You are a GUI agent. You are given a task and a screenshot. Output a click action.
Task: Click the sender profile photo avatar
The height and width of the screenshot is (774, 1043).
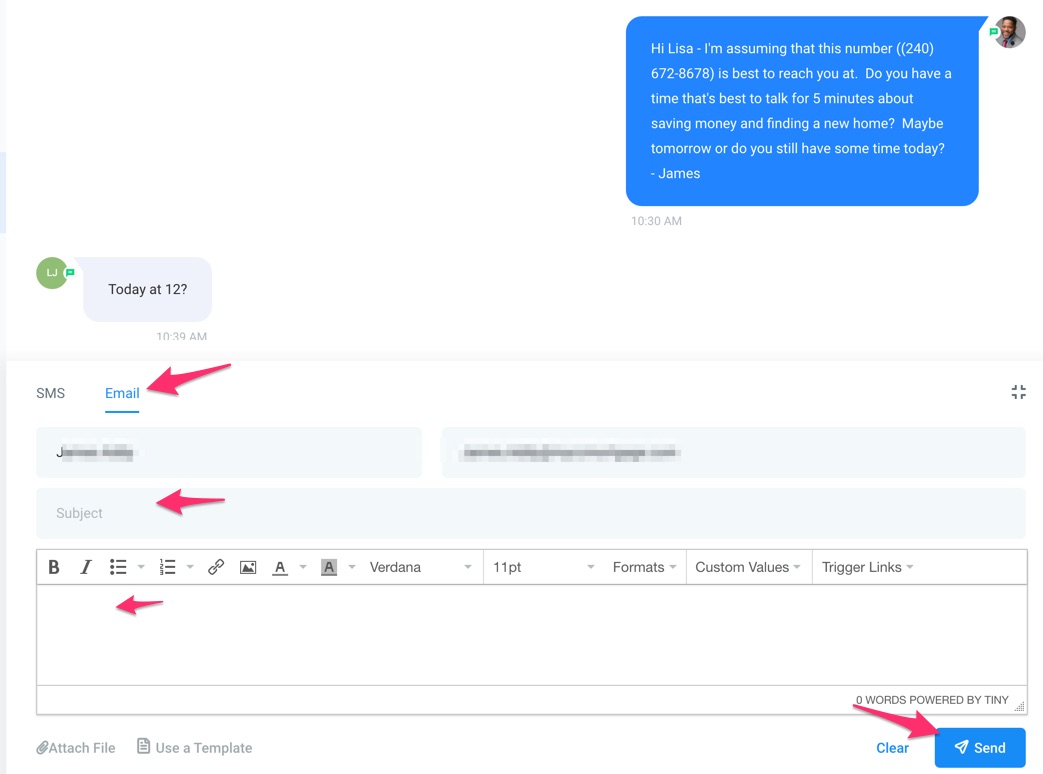pos(1009,32)
